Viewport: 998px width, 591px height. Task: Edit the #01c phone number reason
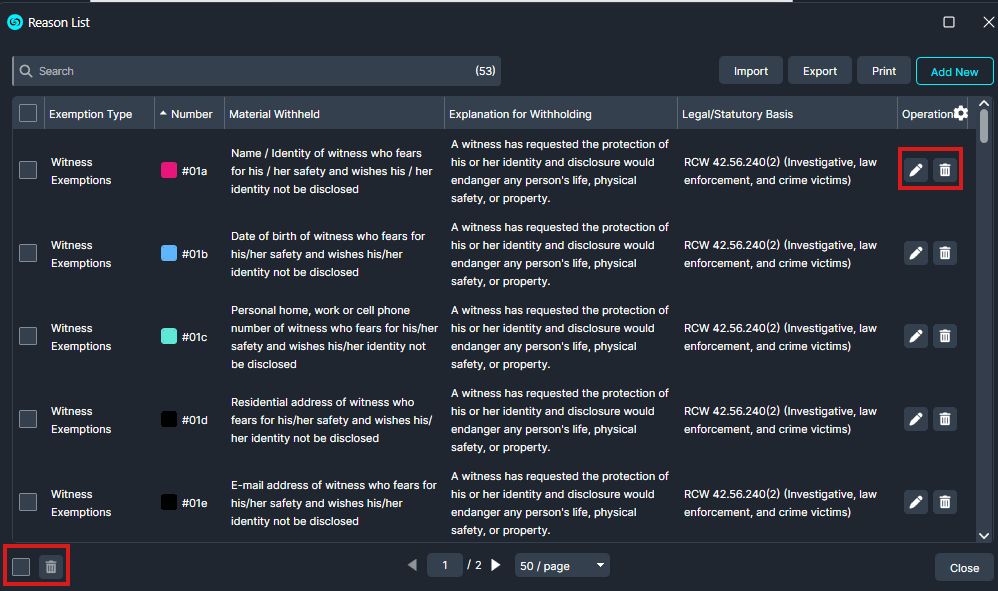[916, 336]
